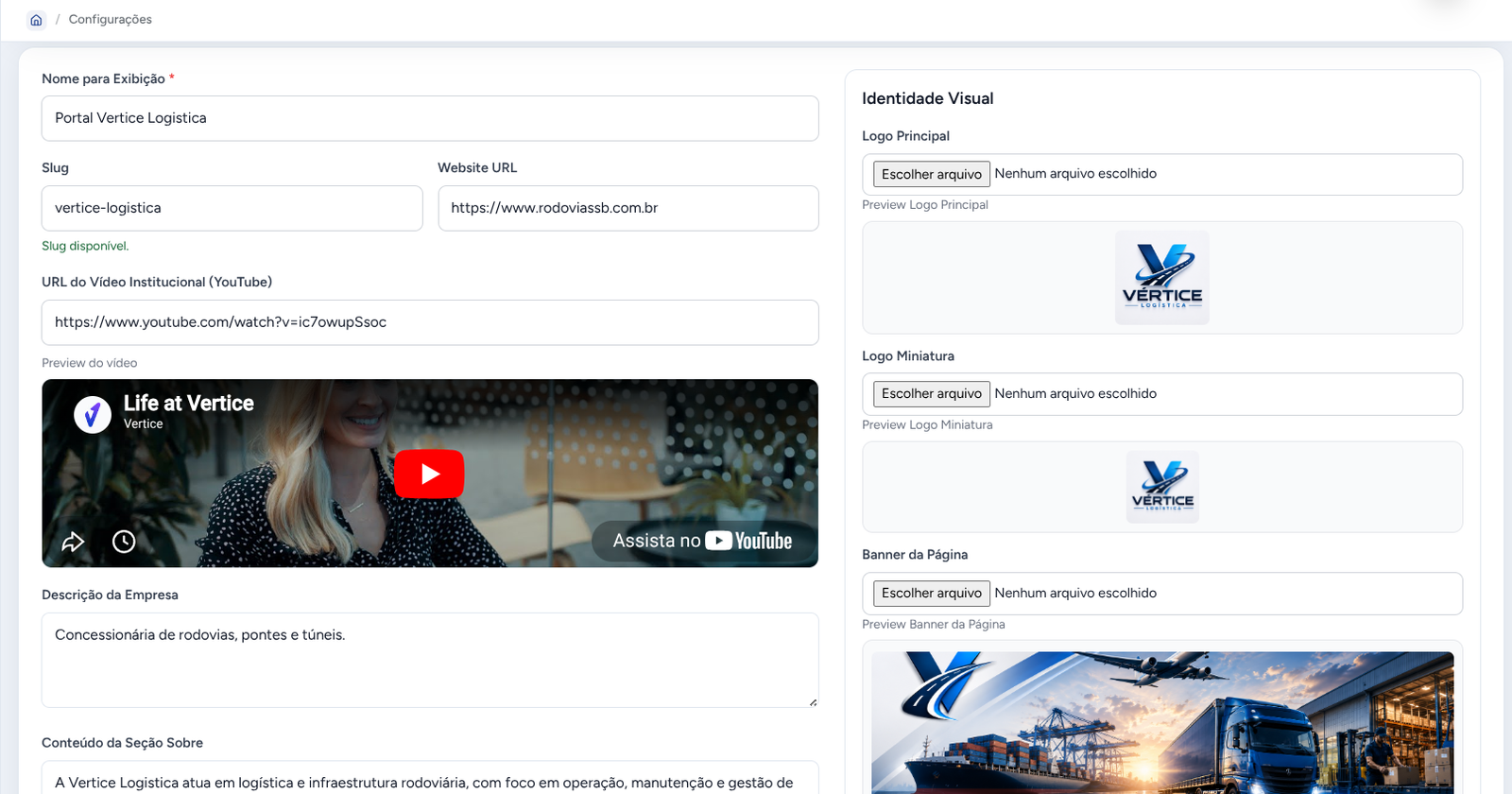
Task: Grab the description textarea resize handle
Action: coord(813,701)
